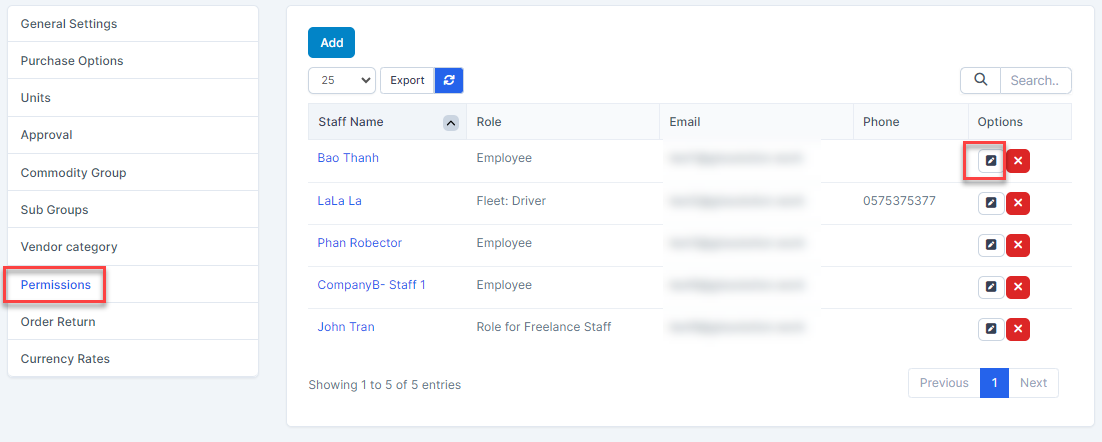Sort by Staff Name column arrow
This screenshot has height=442, width=1102.
point(450,122)
